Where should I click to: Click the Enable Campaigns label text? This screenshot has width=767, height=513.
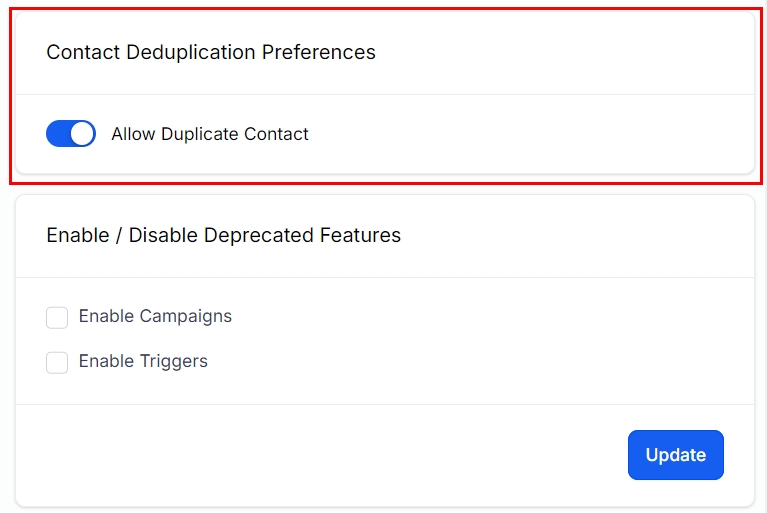(x=155, y=316)
